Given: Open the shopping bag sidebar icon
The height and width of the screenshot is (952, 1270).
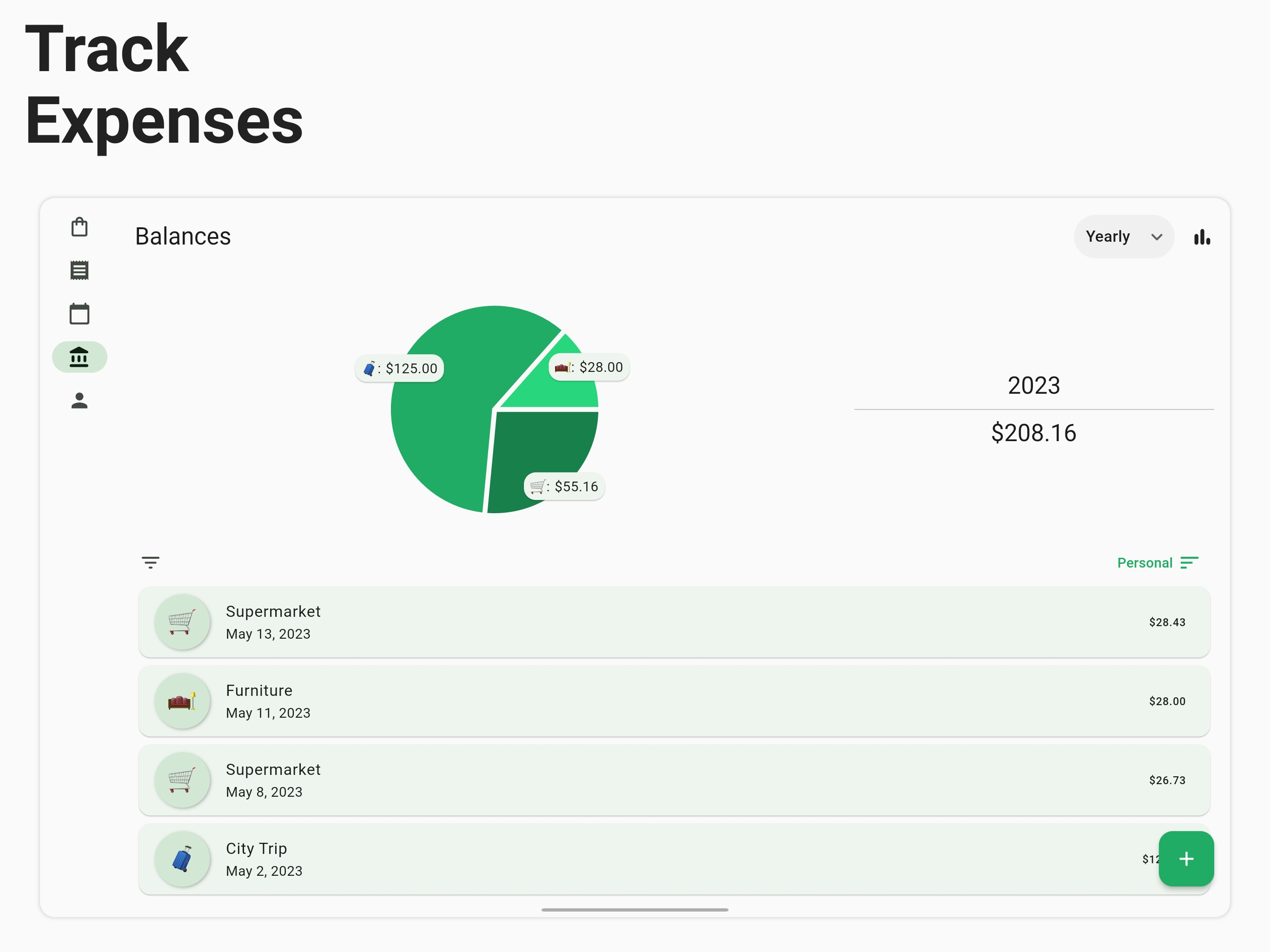Looking at the screenshot, I should click(x=79, y=227).
